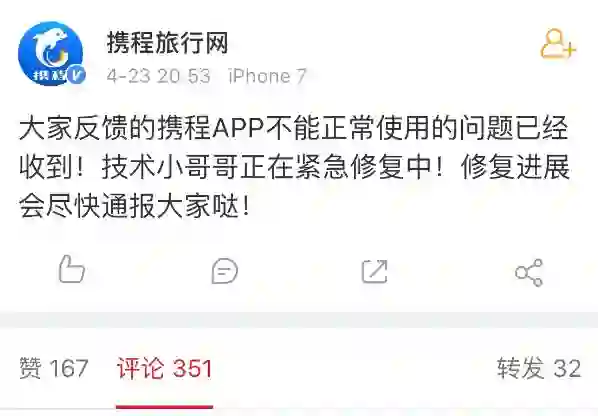Open the Ctrip dolphin avatar
This screenshot has height=416, width=598.
(51, 53)
